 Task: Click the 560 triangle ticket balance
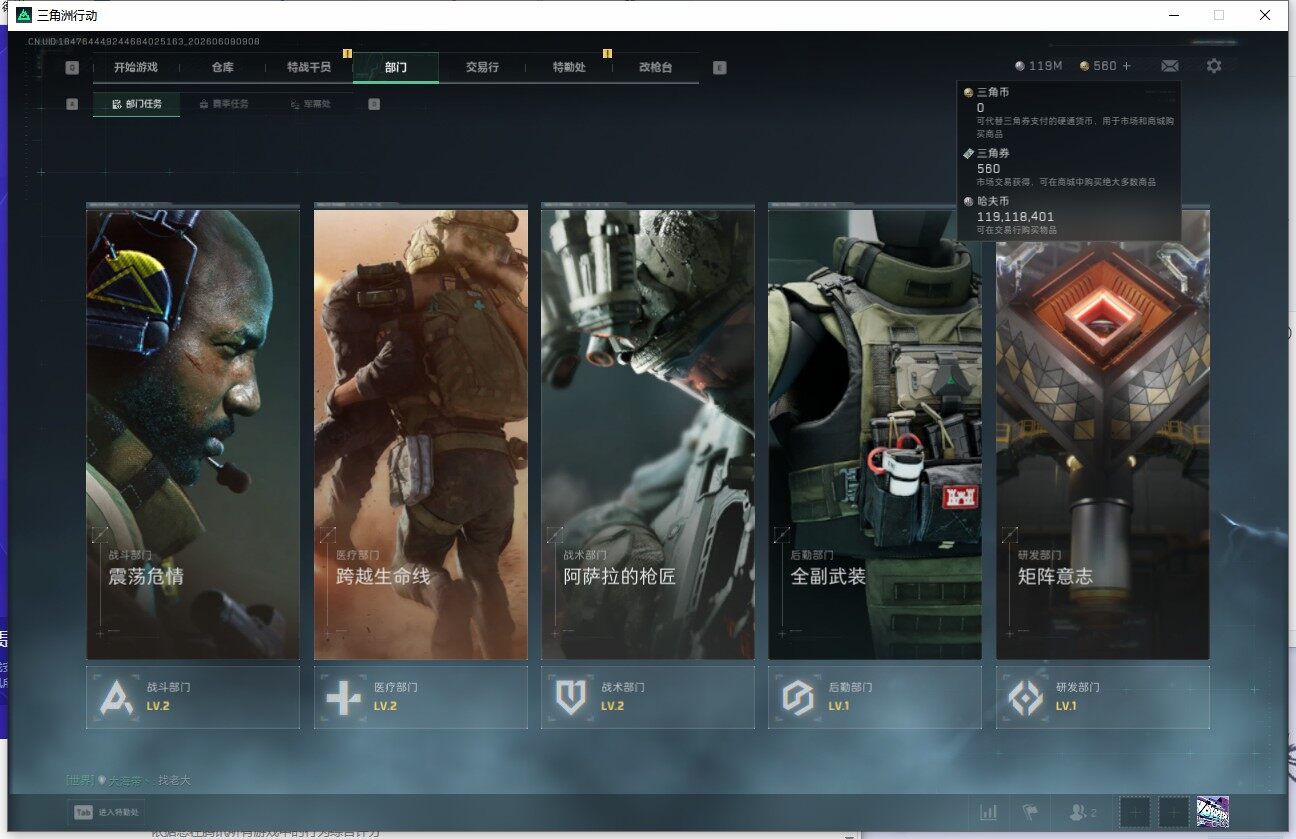[1098, 66]
